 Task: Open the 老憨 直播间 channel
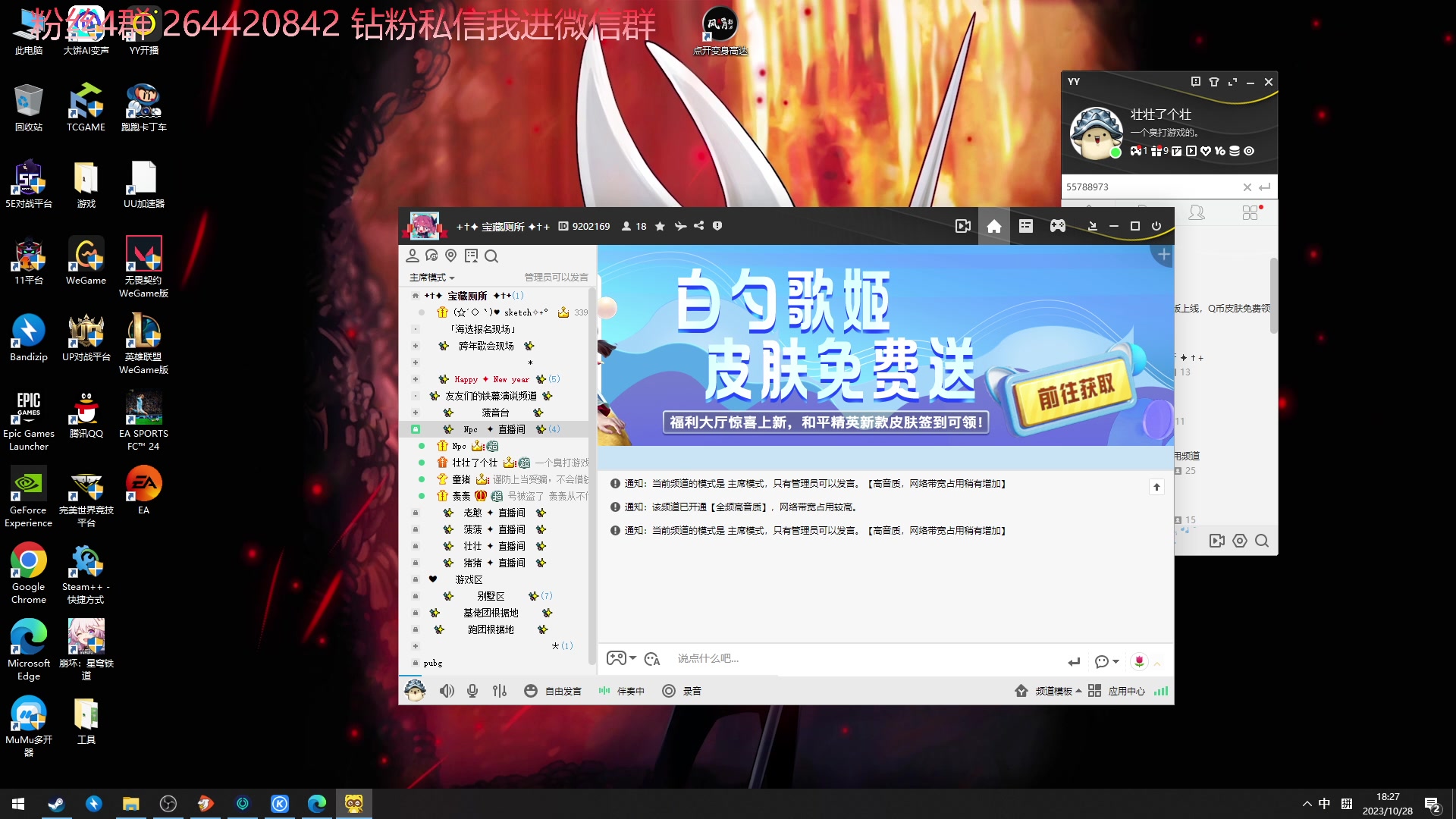pyautogui.click(x=494, y=513)
